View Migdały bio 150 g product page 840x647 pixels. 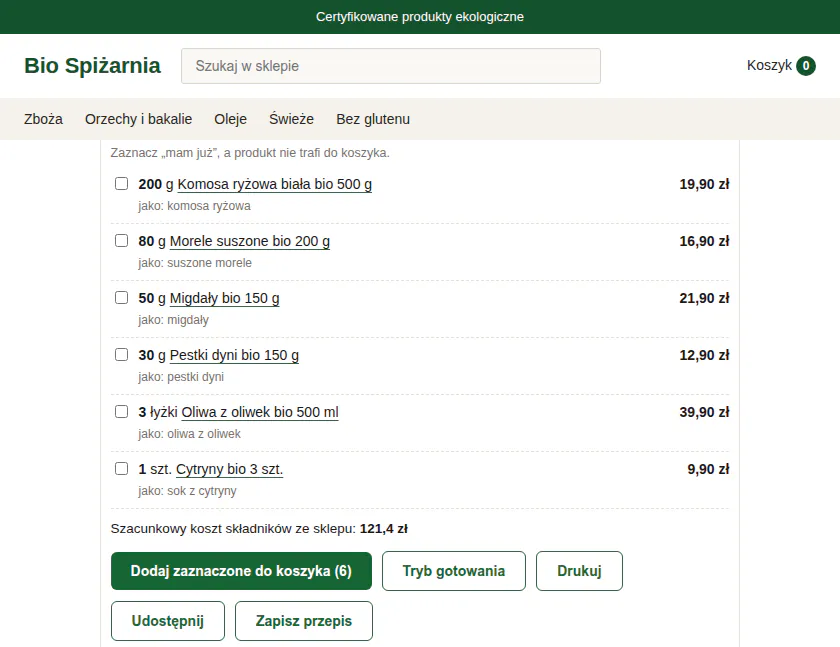(x=224, y=298)
